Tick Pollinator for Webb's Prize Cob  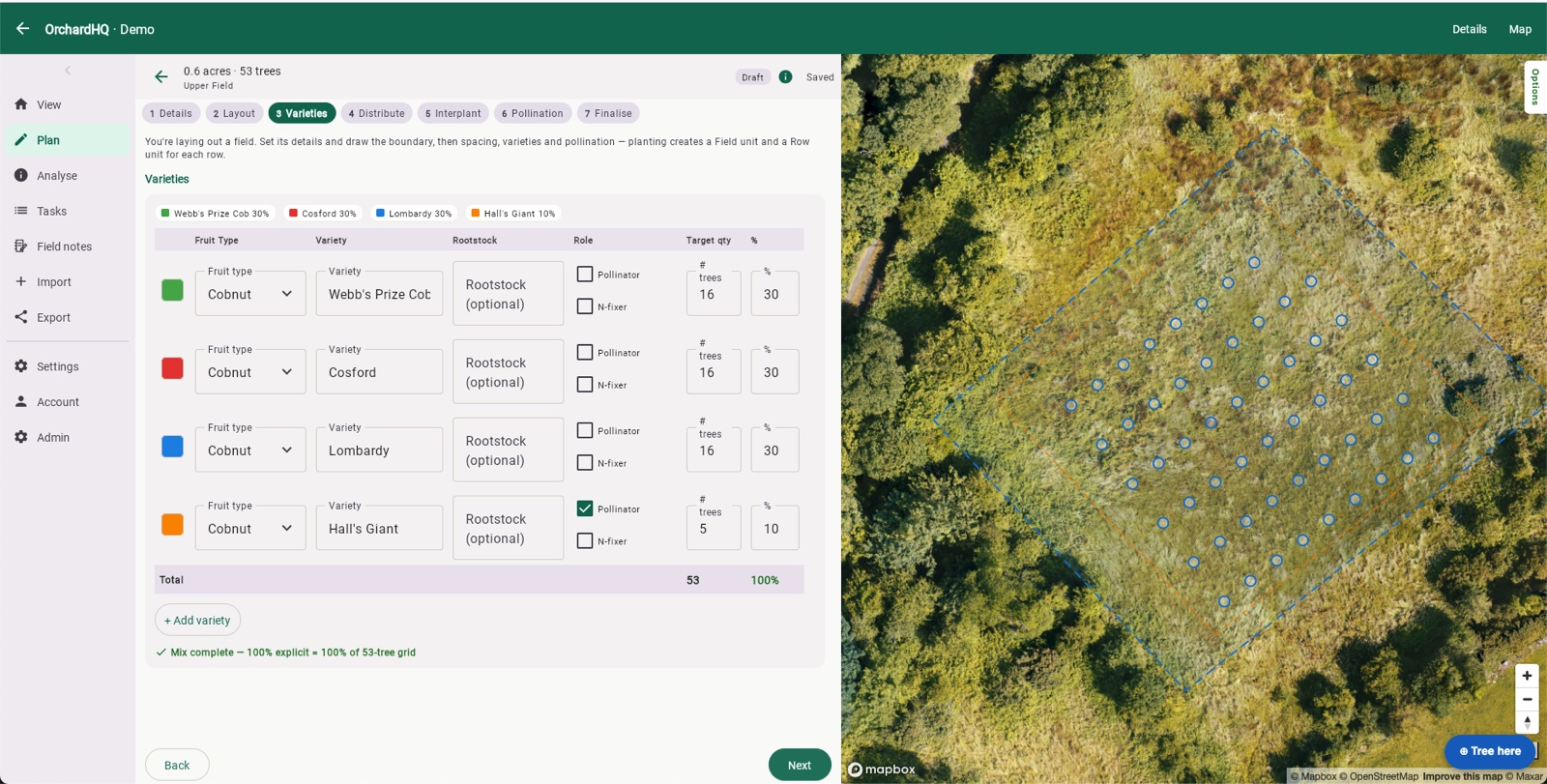(x=585, y=275)
